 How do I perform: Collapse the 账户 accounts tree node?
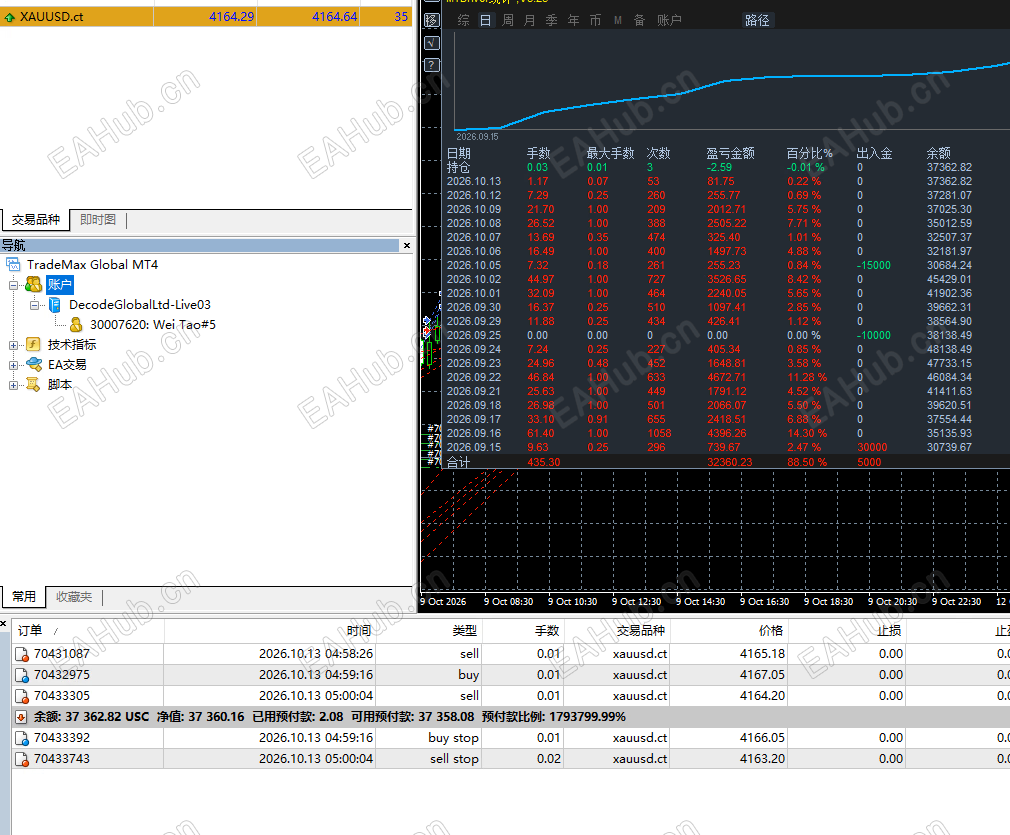point(14,285)
